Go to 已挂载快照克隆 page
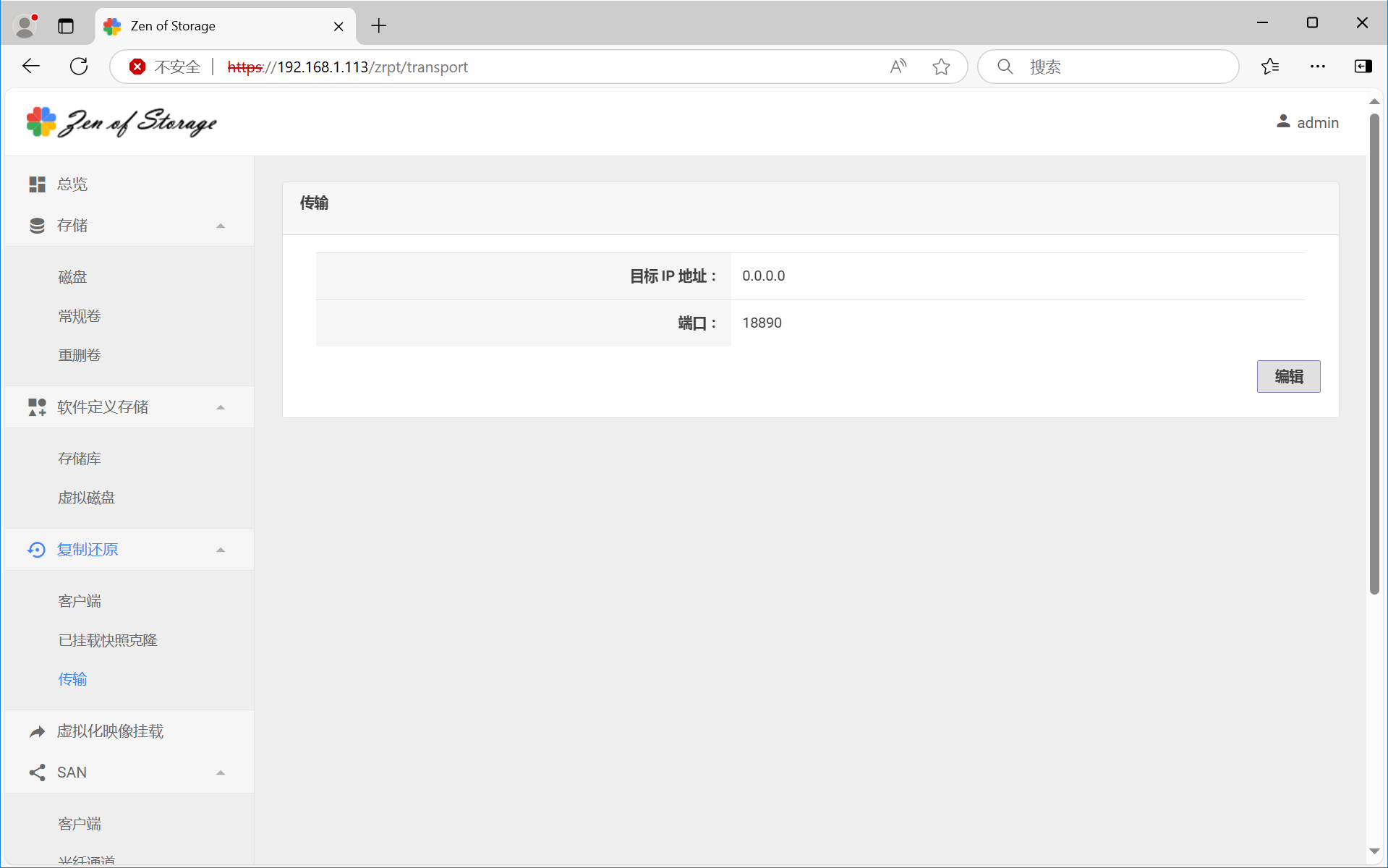This screenshot has height=868, width=1388. 108,640
